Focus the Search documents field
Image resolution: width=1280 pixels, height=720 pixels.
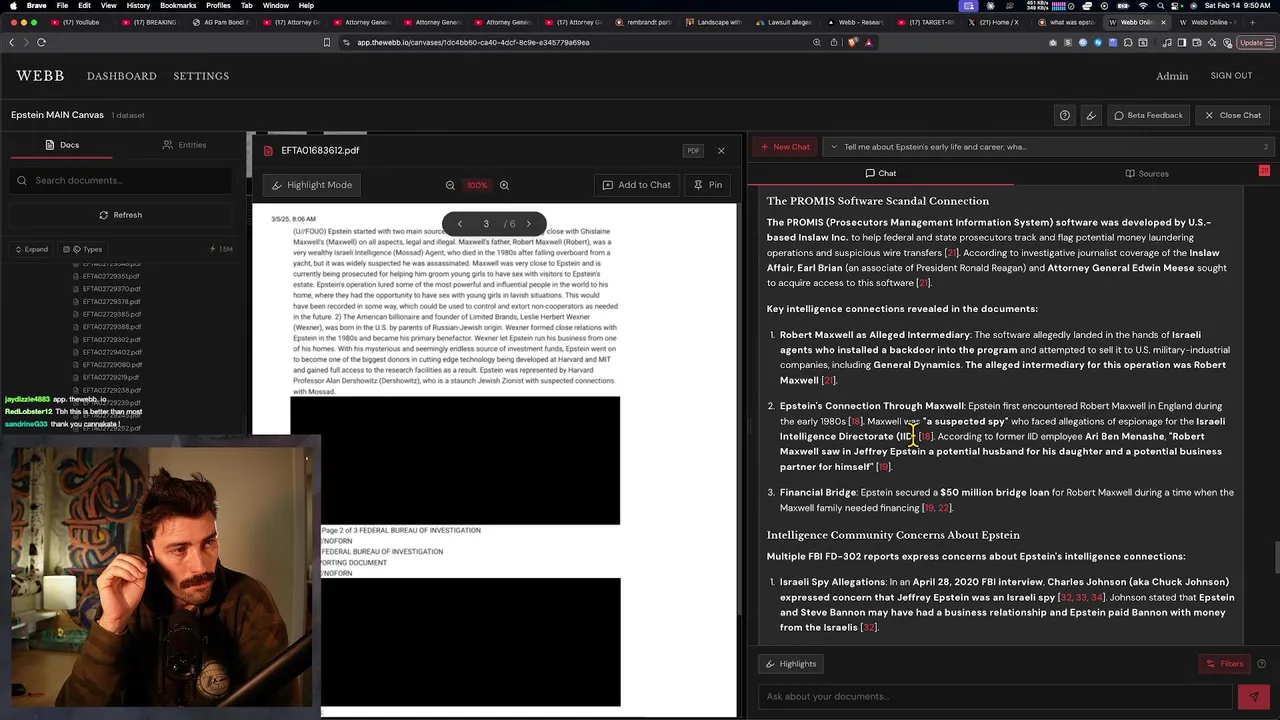(120, 181)
